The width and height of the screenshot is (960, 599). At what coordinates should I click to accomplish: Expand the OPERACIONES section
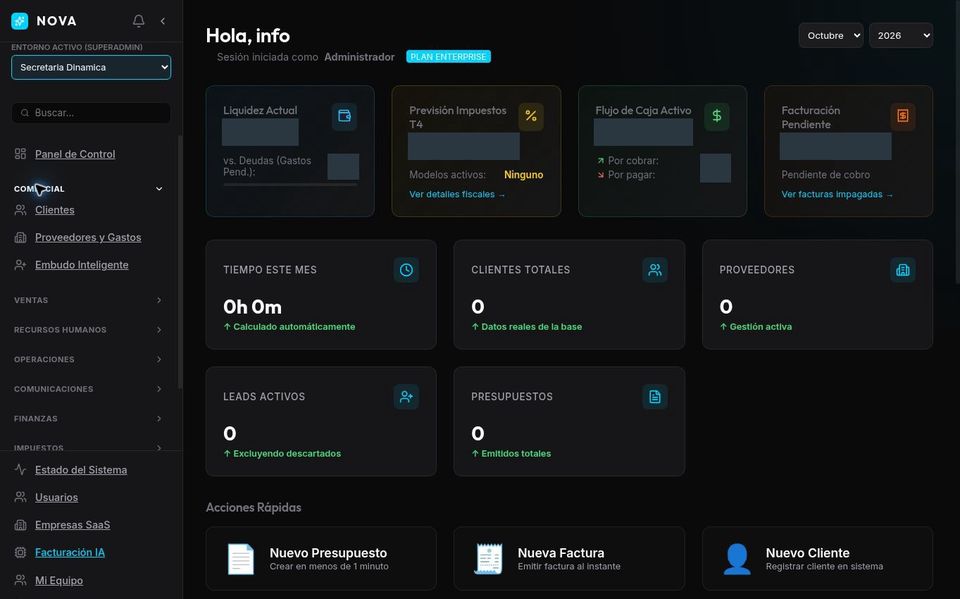[88, 360]
